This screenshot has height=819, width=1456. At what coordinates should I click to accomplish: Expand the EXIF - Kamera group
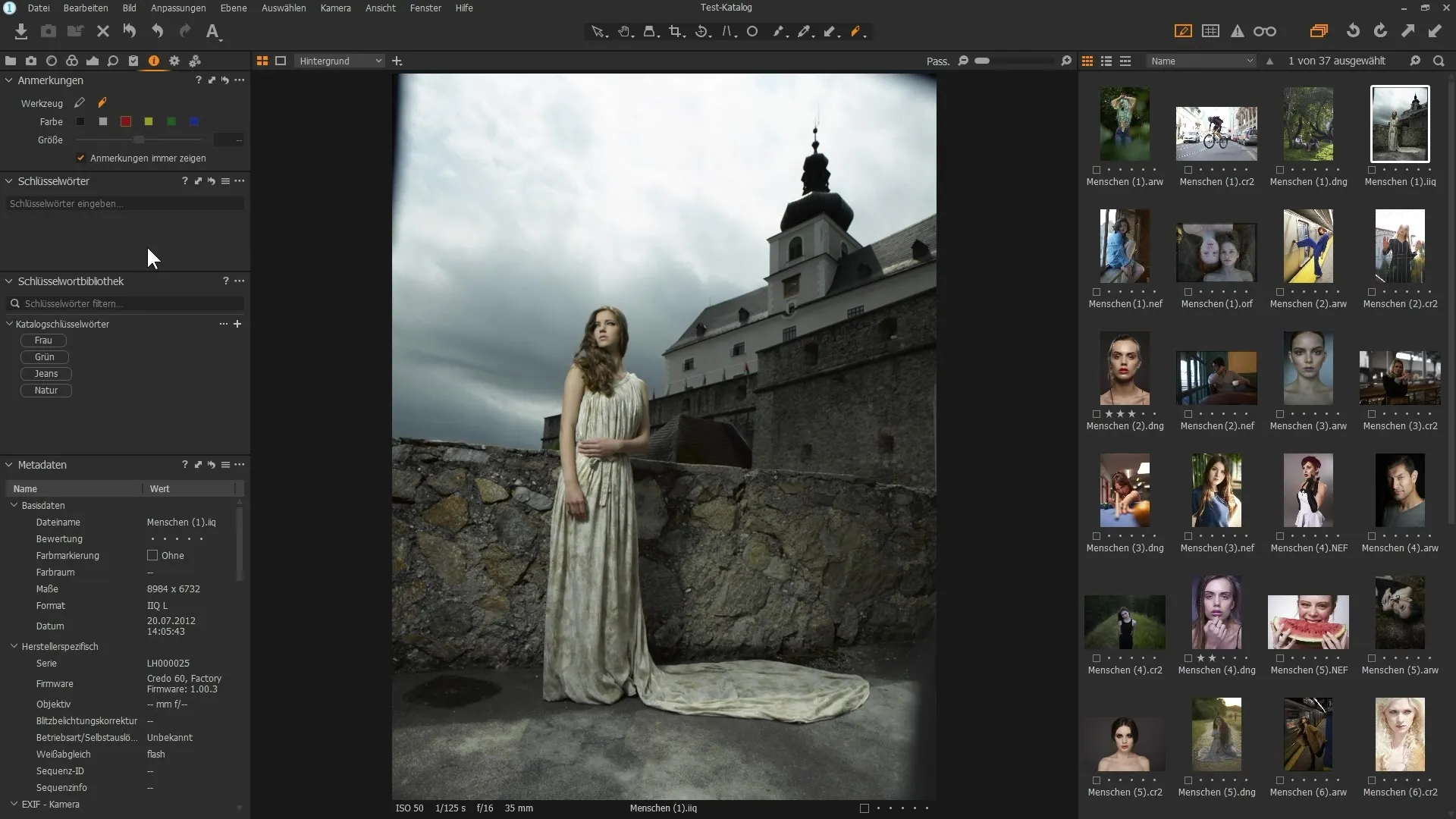(14, 804)
